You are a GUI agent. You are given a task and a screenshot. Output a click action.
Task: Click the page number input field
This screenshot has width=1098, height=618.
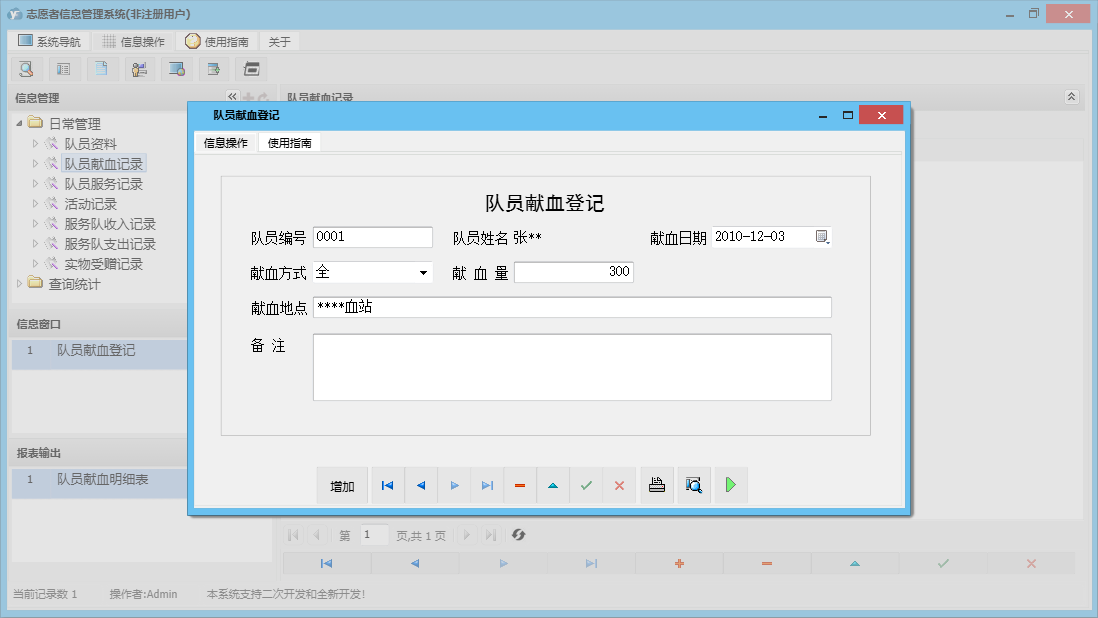(x=374, y=535)
